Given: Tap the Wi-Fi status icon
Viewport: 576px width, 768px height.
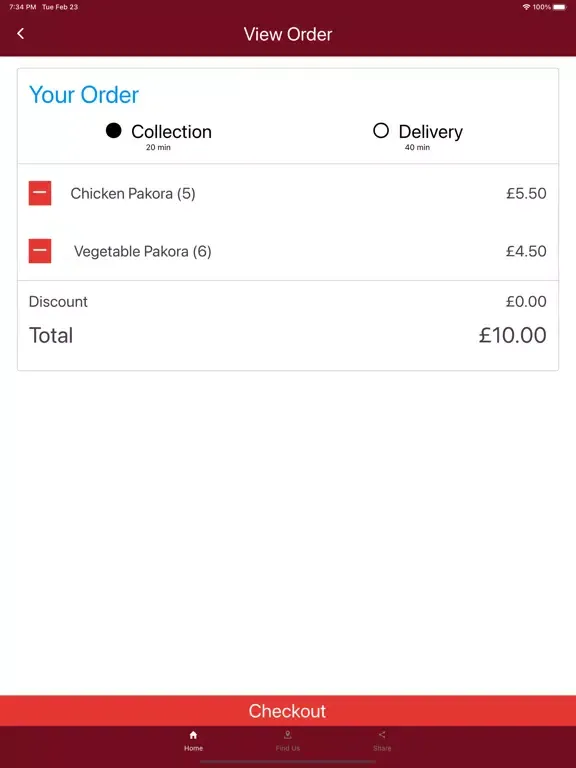Looking at the screenshot, I should pos(527,7).
